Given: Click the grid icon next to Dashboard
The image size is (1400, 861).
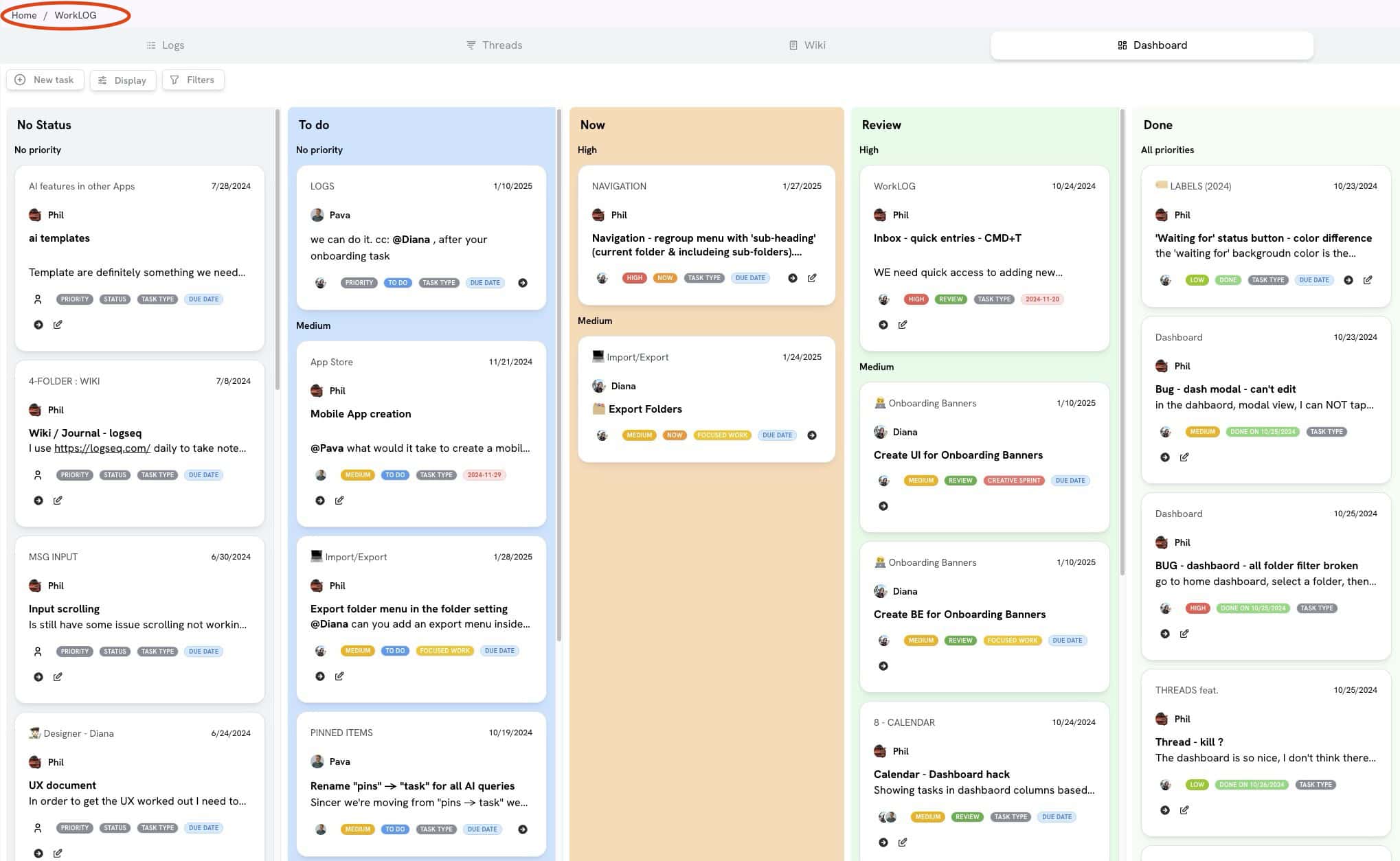Looking at the screenshot, I should coord(1121,45).
